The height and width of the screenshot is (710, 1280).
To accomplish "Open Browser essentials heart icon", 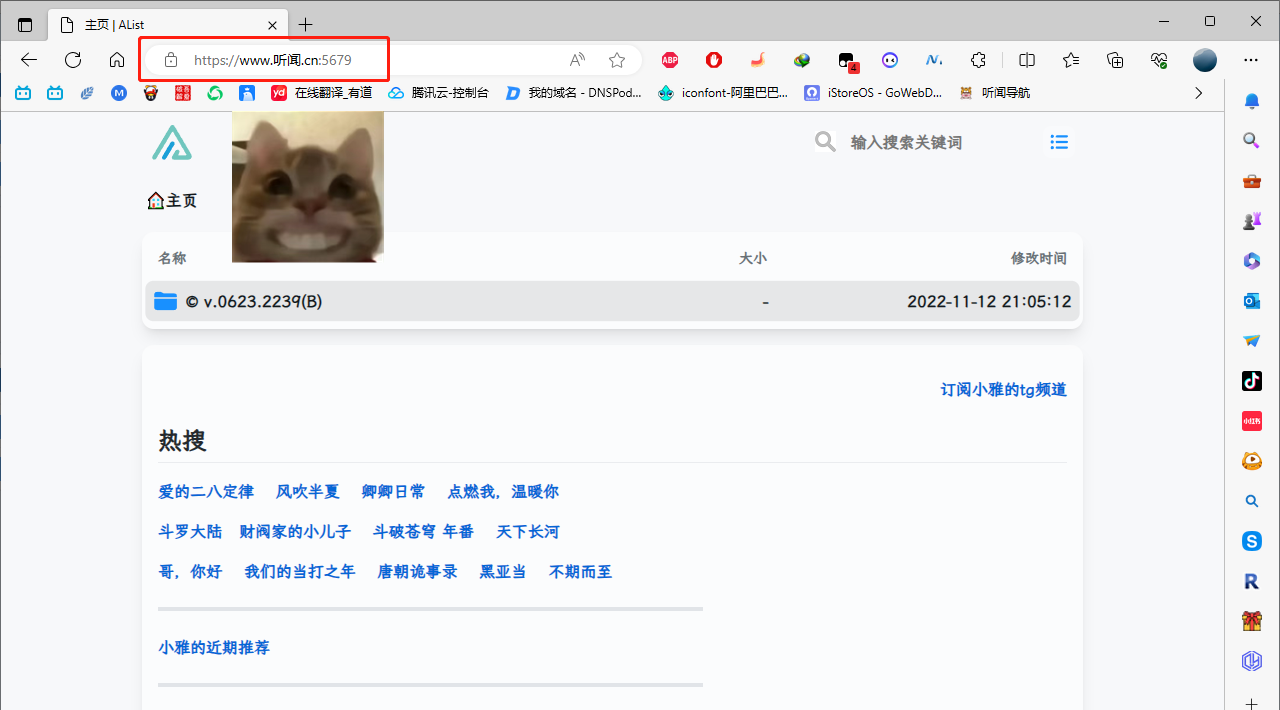I will pyautogui.click(x=1159, y=60).
